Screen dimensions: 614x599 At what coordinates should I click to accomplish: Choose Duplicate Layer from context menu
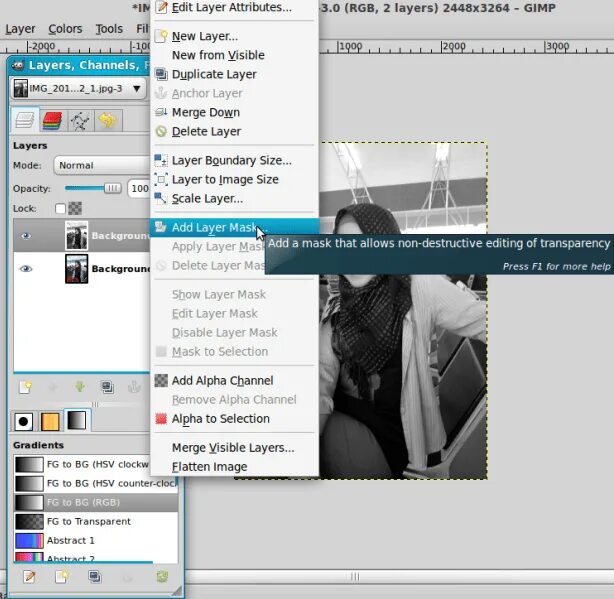pyautogui.click(x=234, y=74)
